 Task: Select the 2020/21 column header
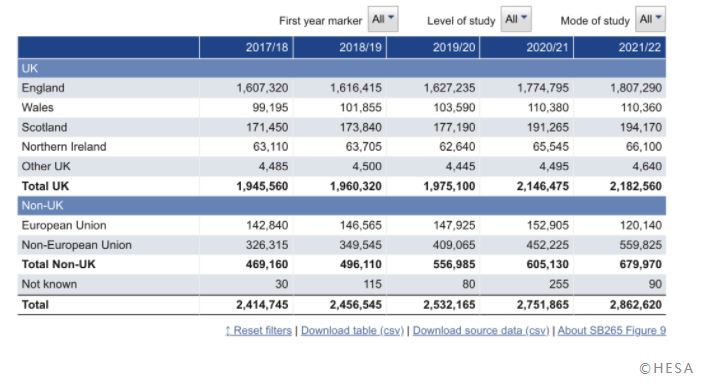click(527, 48)
